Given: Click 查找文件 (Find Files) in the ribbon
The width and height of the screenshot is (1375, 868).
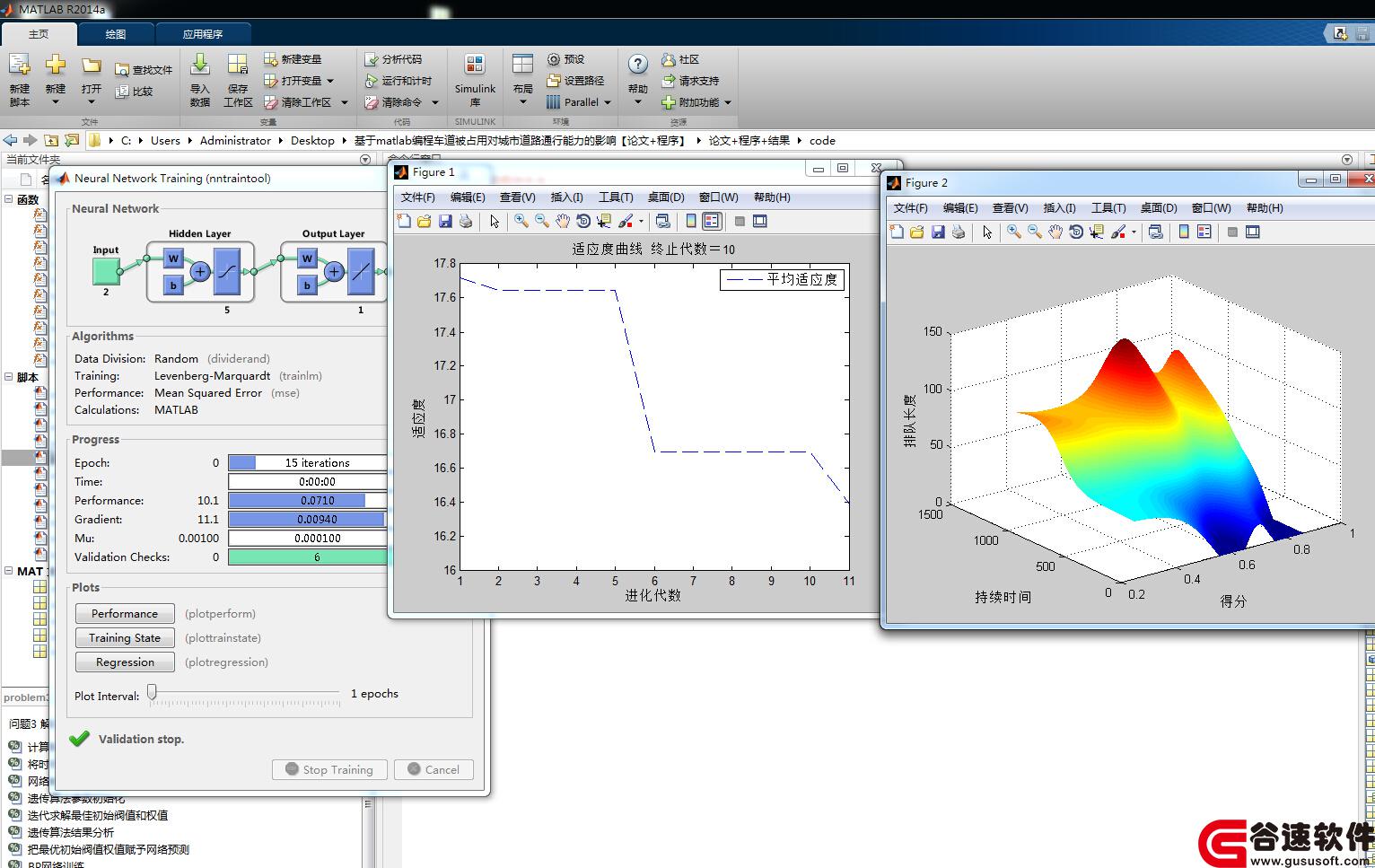Looking at the screenshot, I should coord(144,69).
